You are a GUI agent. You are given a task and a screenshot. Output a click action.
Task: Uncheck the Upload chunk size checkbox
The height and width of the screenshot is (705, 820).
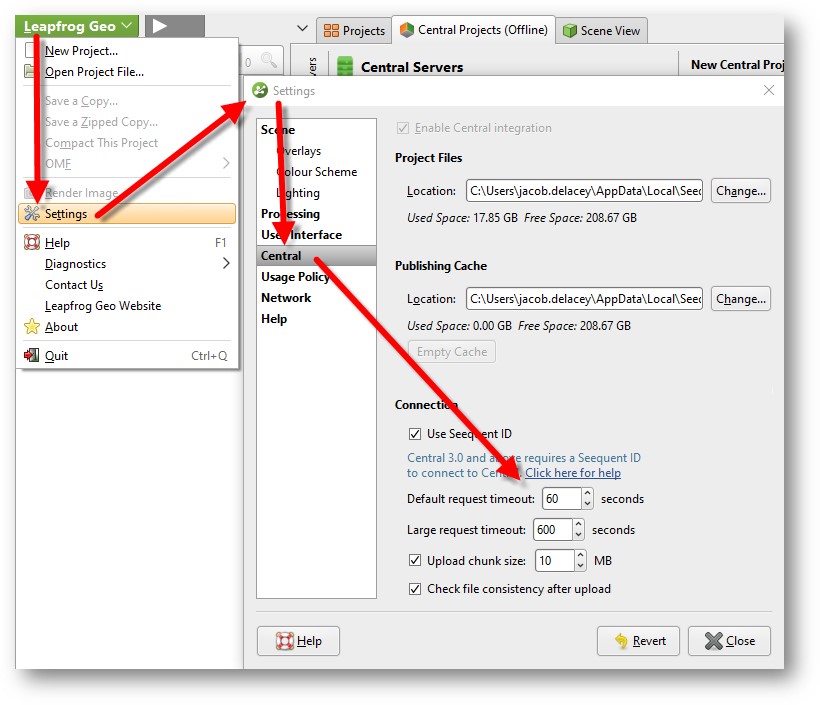point(415,561)
